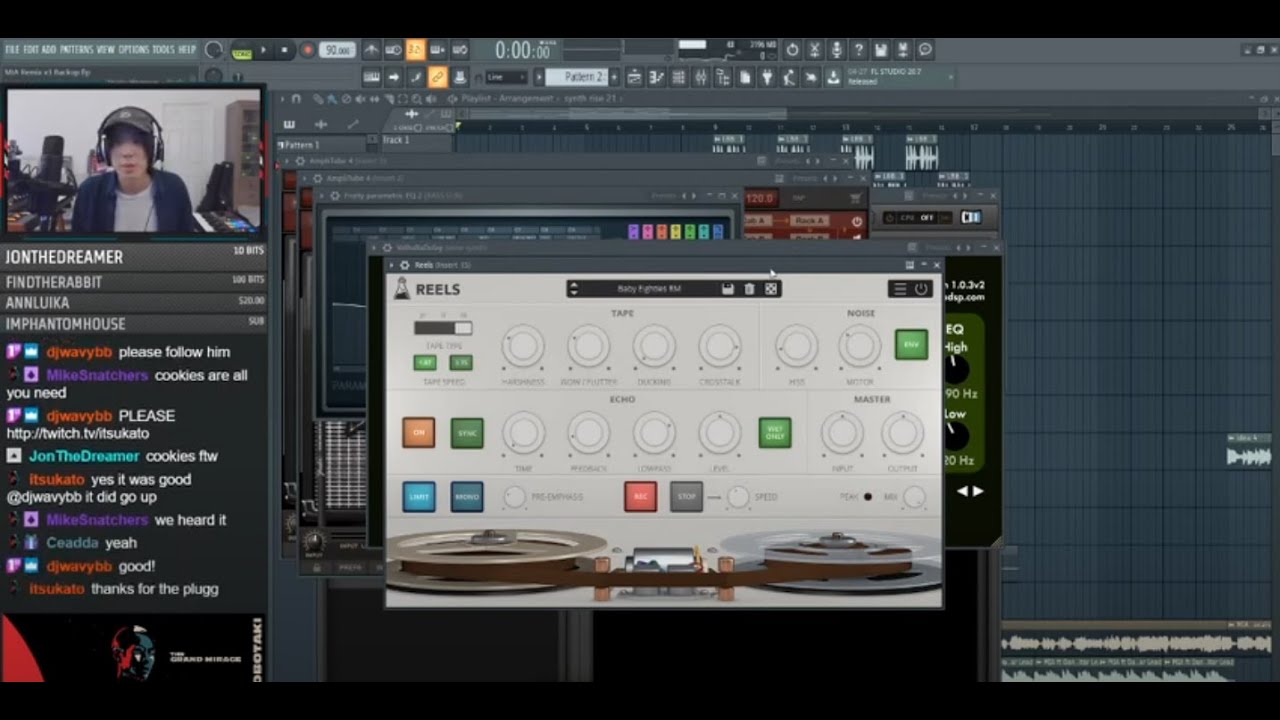Open the Reels window gear settings icon
Image resolution: width=1280 pixels, height=720 pixels.
[404, 265]
